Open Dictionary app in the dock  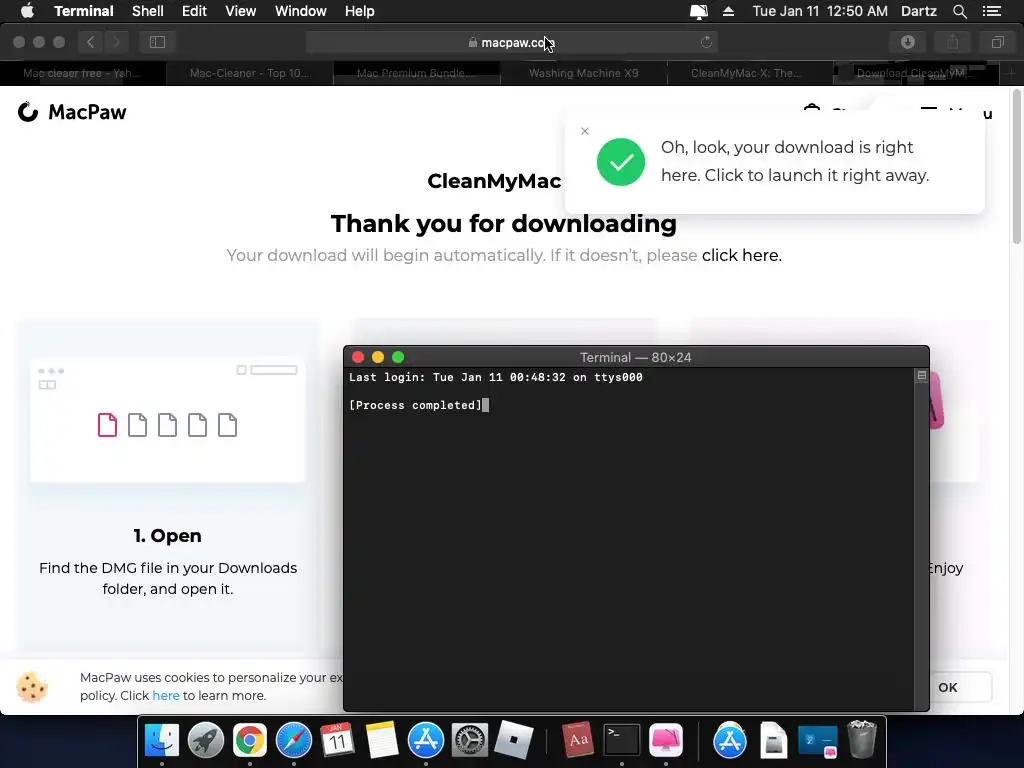coord(578,740)
